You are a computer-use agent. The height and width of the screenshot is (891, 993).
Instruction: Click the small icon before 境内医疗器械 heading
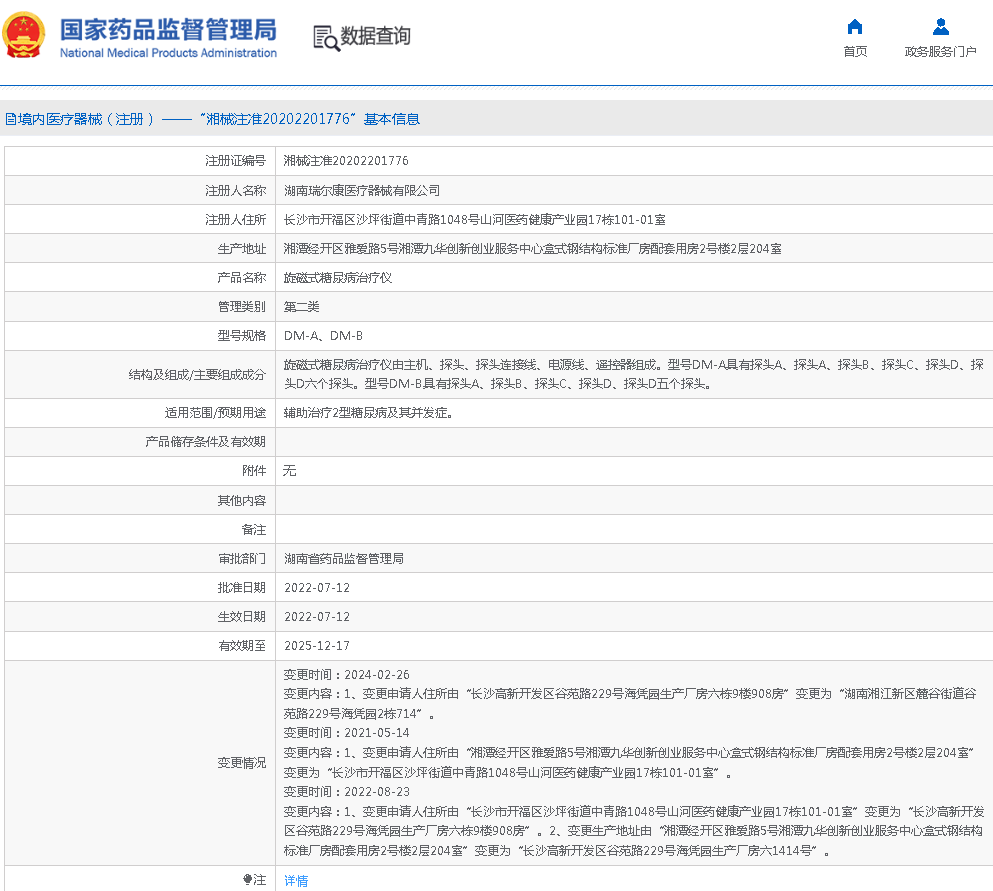pyautogui.click(x=10, y=119)
